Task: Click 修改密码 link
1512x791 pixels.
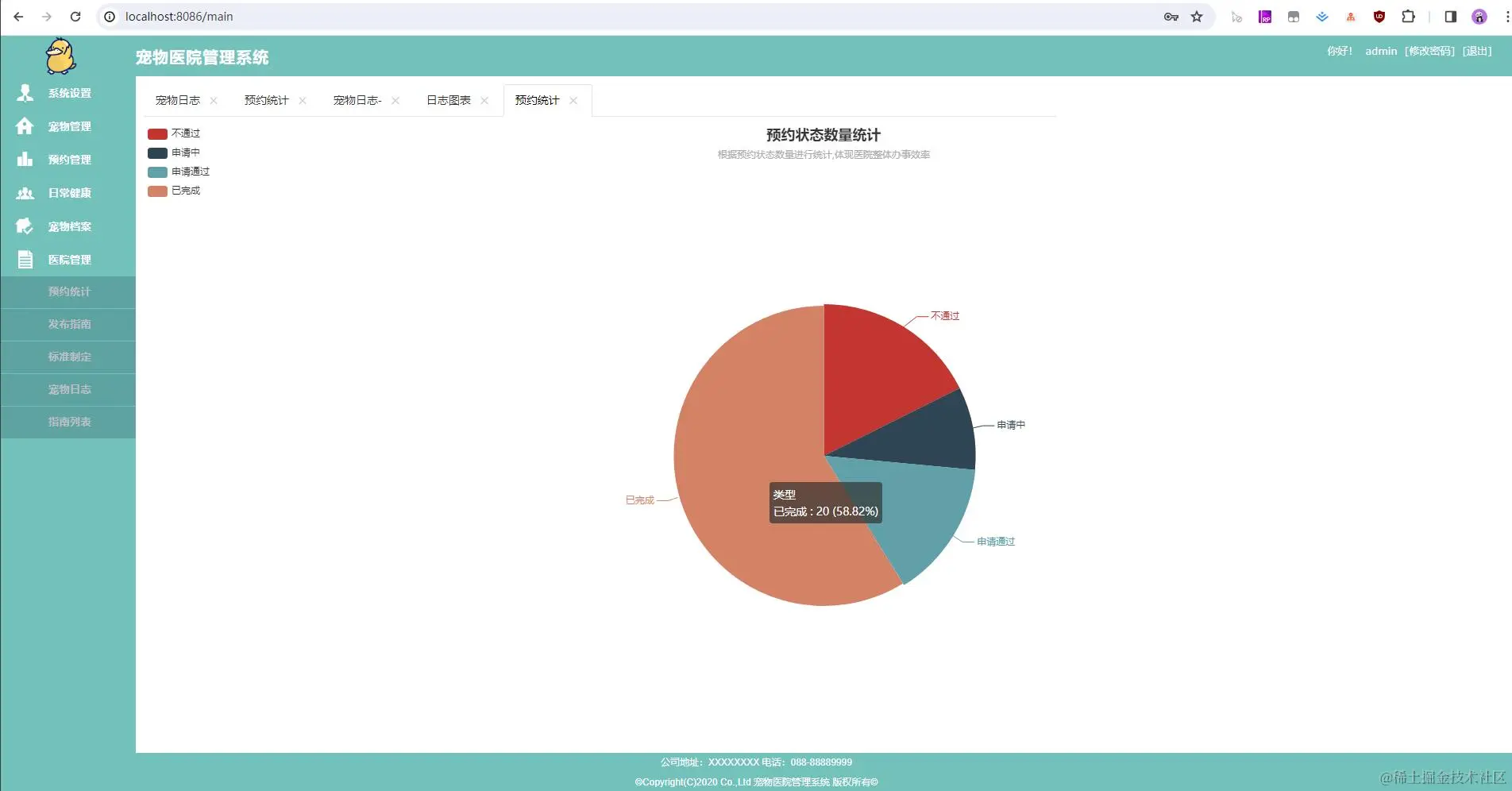Action: [x=1429, y=51]
